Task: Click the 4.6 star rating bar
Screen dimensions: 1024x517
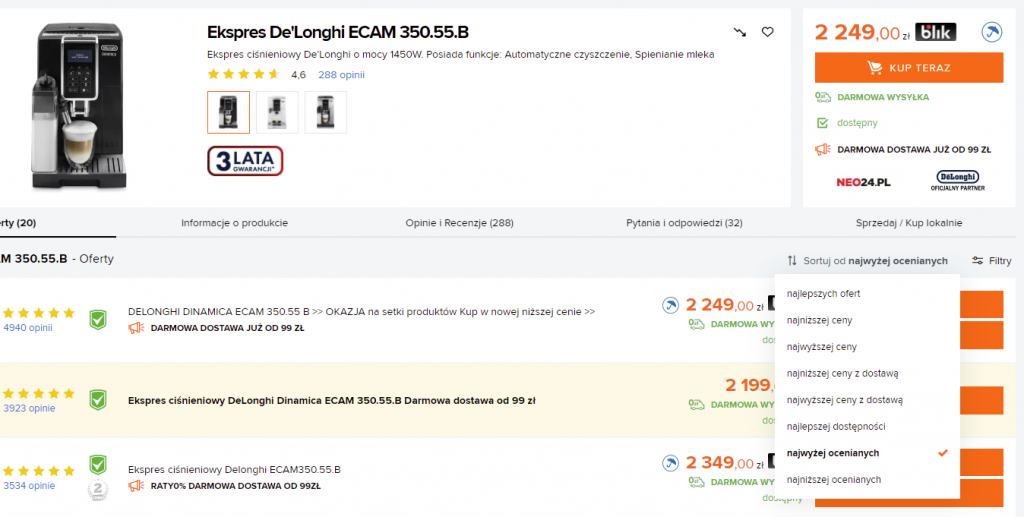Action: (x=243, y=75)
